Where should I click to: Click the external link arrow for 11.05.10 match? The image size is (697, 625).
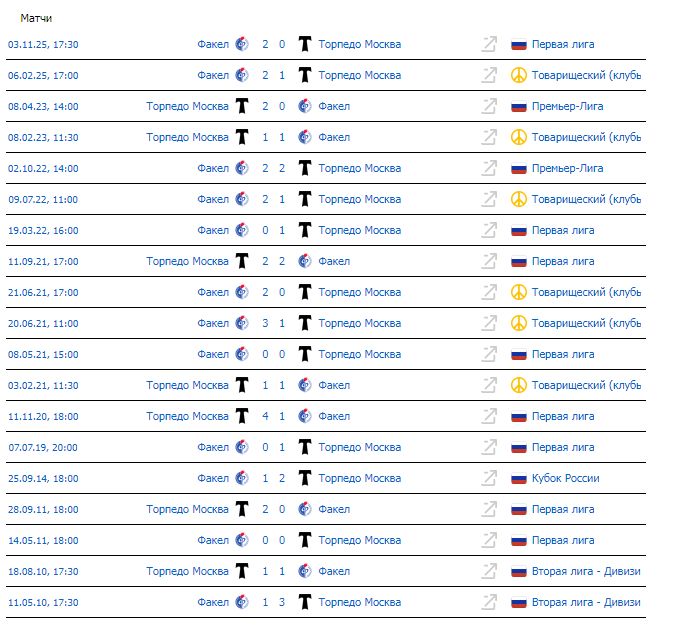489,602
